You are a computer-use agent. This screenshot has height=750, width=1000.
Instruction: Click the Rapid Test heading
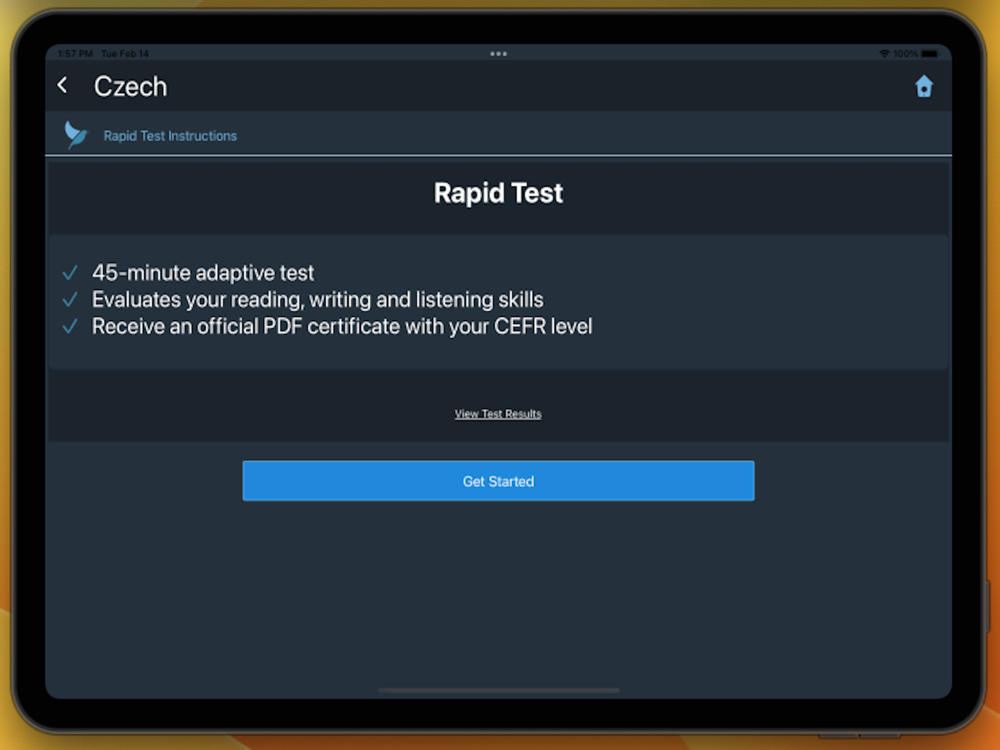(498, 193)
